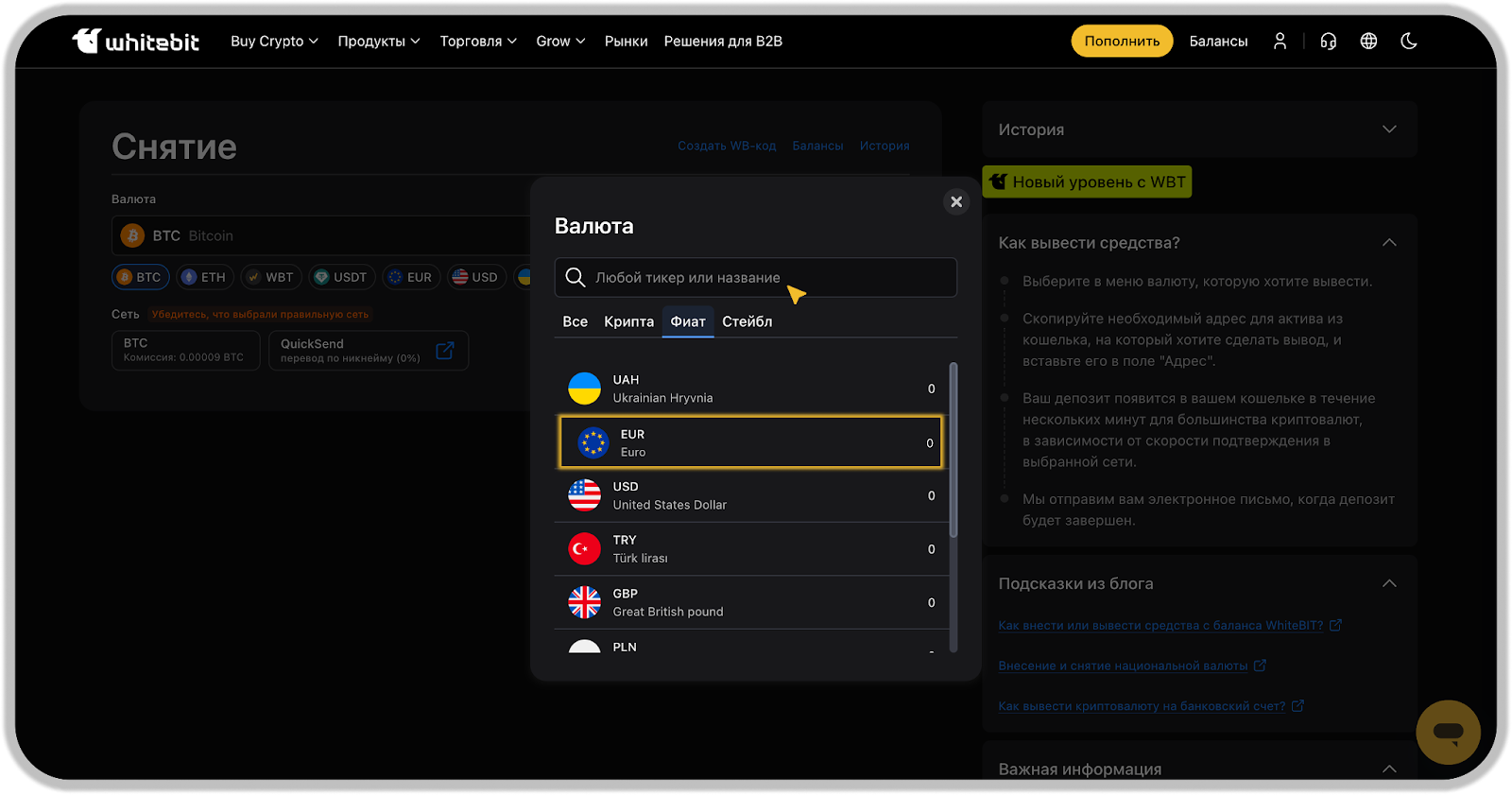Screen dimensions: 1512x795
Task: Switch to the Стейбл tab
Action: tap(747, 321)
